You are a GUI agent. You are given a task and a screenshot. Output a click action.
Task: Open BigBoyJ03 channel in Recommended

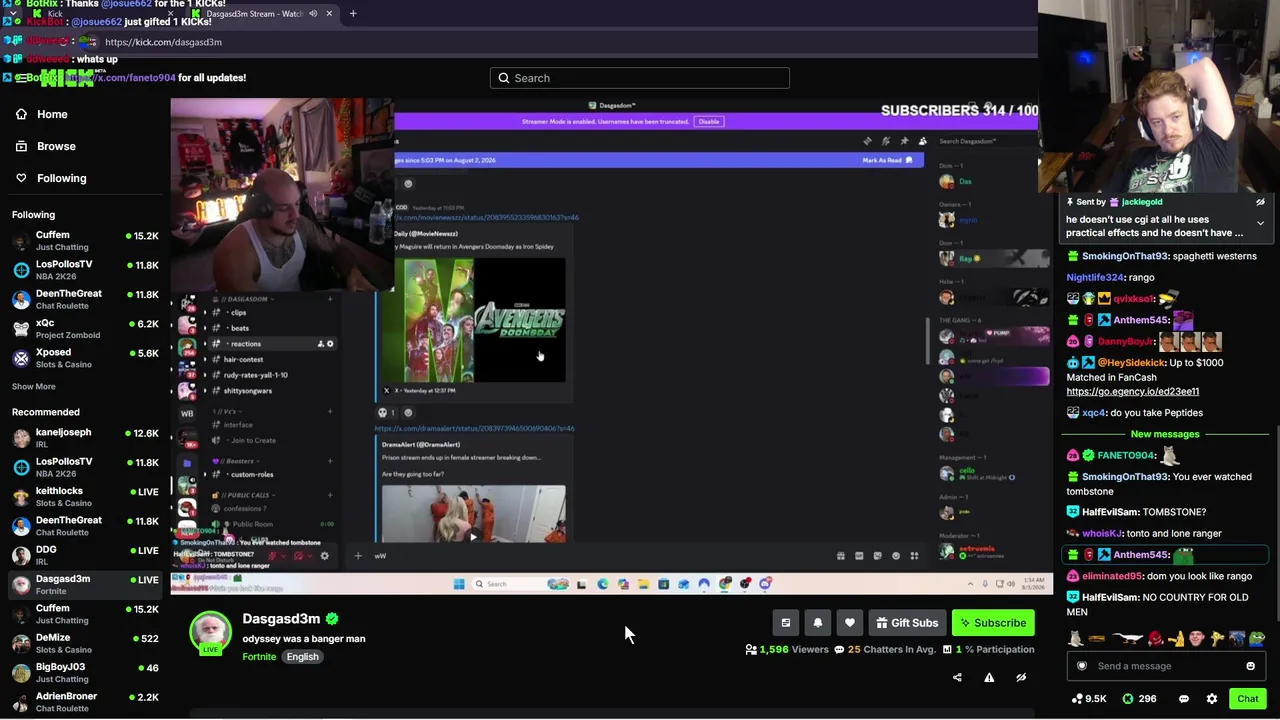pos(85,672)
